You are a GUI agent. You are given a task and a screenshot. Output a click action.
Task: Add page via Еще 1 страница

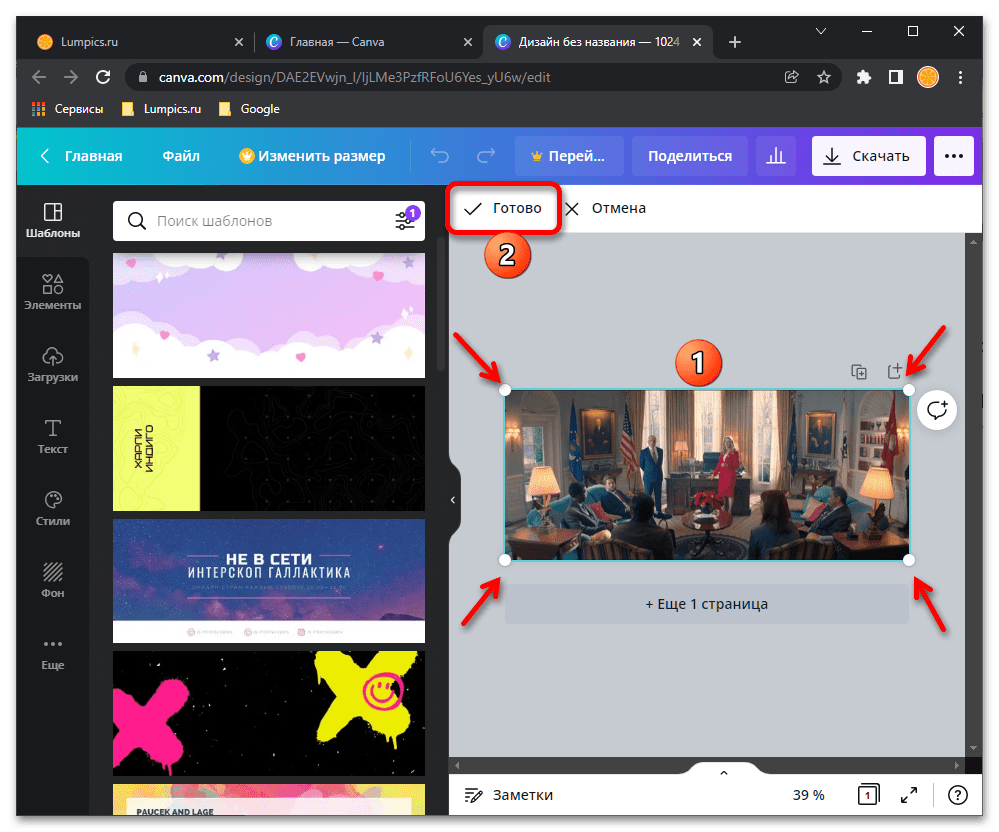coord(706,604)
